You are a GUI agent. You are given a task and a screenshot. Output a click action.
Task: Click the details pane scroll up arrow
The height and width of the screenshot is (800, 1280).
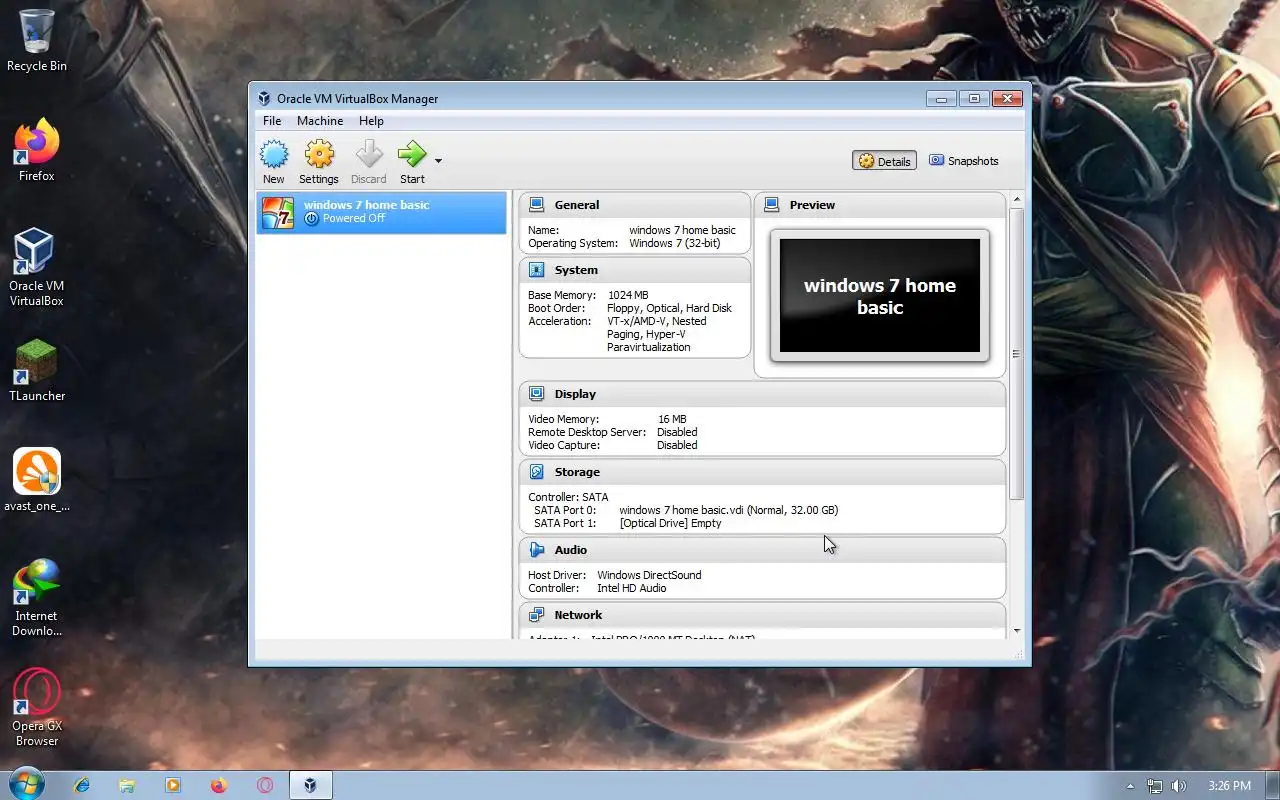pyautogui.click(x=1017, y=198)
